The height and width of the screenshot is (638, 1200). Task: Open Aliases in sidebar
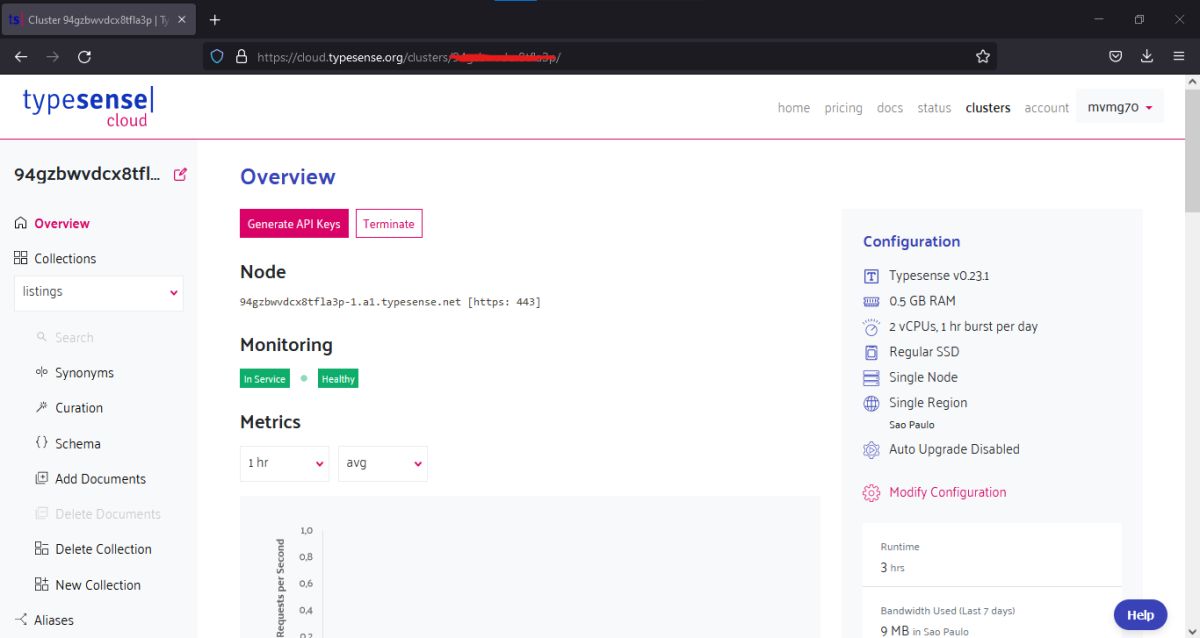[x=54, y=620]
